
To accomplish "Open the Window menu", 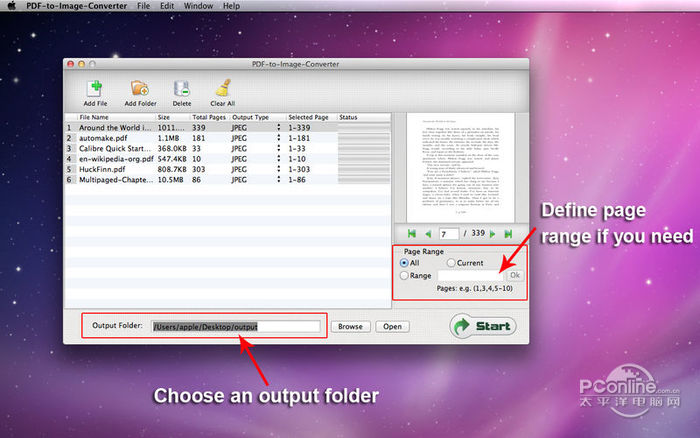I will 198,6.
